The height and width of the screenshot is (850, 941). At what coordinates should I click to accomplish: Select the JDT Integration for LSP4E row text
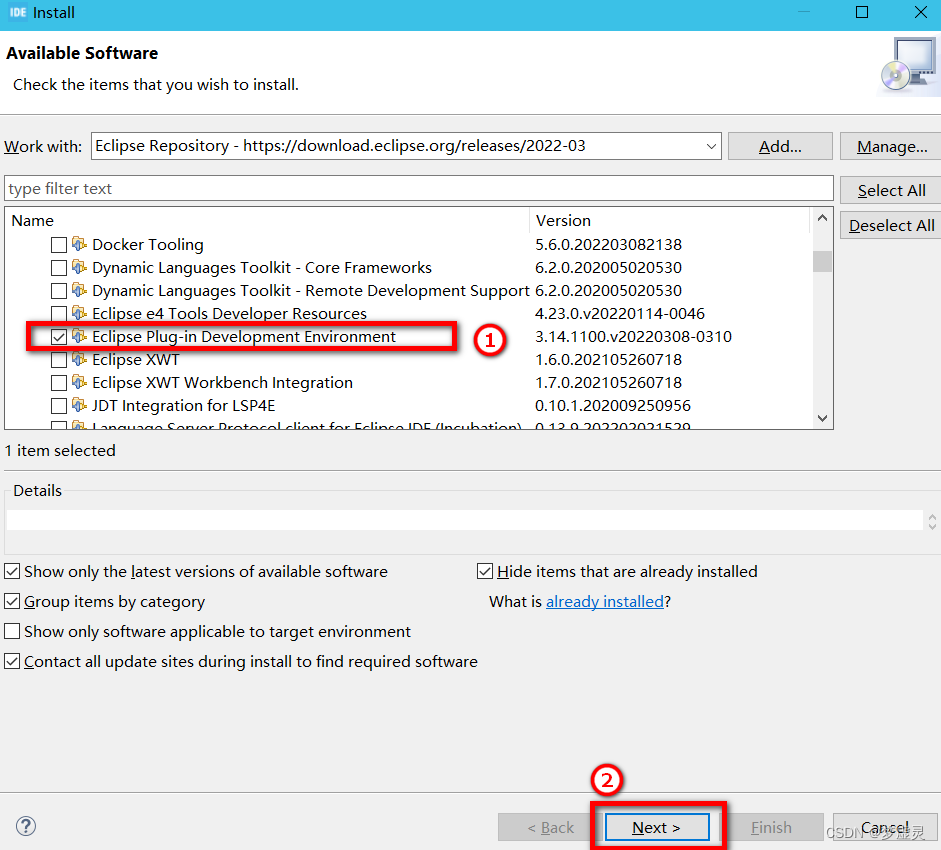183,405
